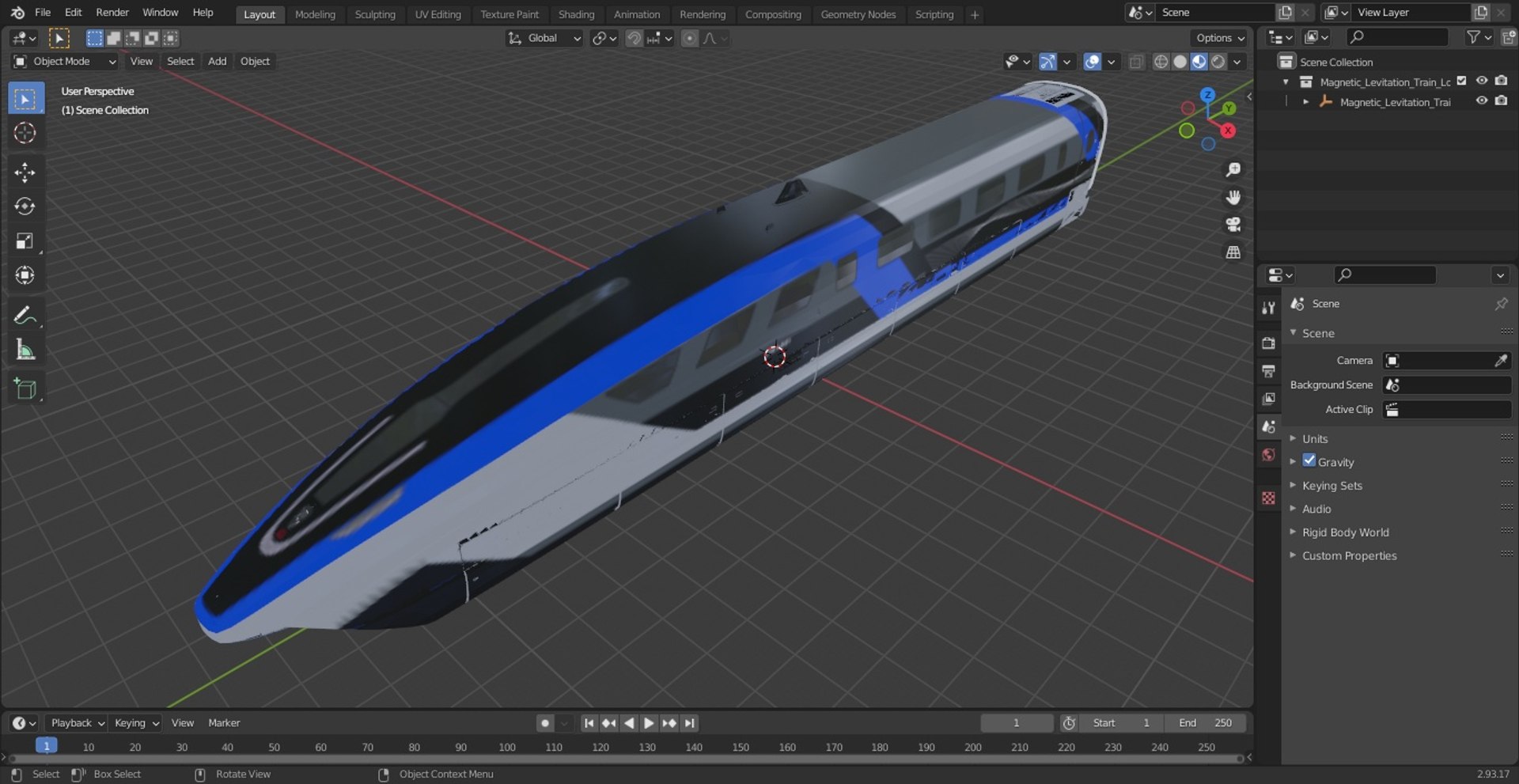The width and height of the screenshot is (1519, 784).
Task: Switch to rendered viewport shading
Action: (1218, 62)
